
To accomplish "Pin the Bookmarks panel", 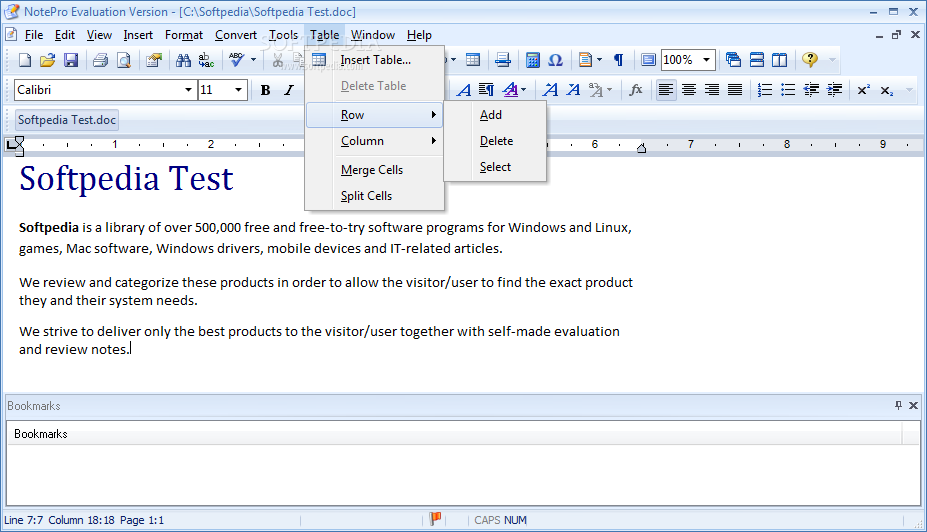I will (899, 405).
